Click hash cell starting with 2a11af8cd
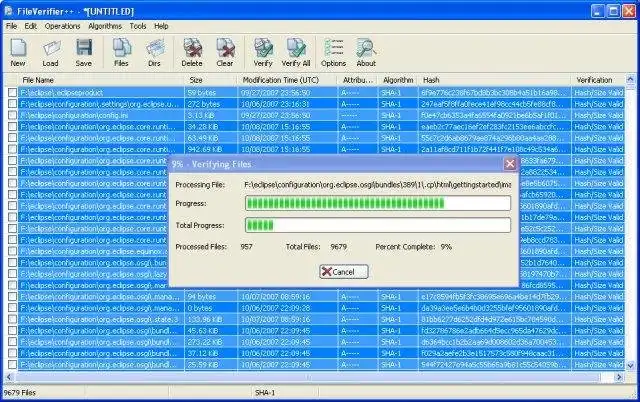 click(495, 149)
